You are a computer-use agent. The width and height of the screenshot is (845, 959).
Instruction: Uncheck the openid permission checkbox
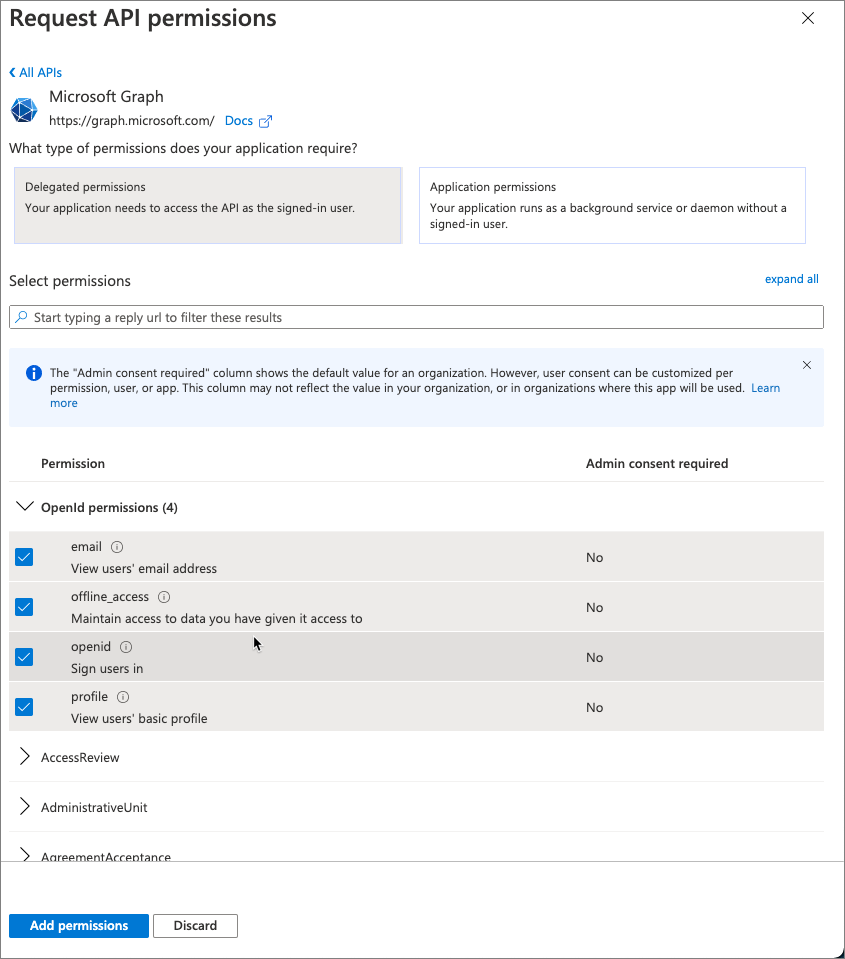[24, 657]
